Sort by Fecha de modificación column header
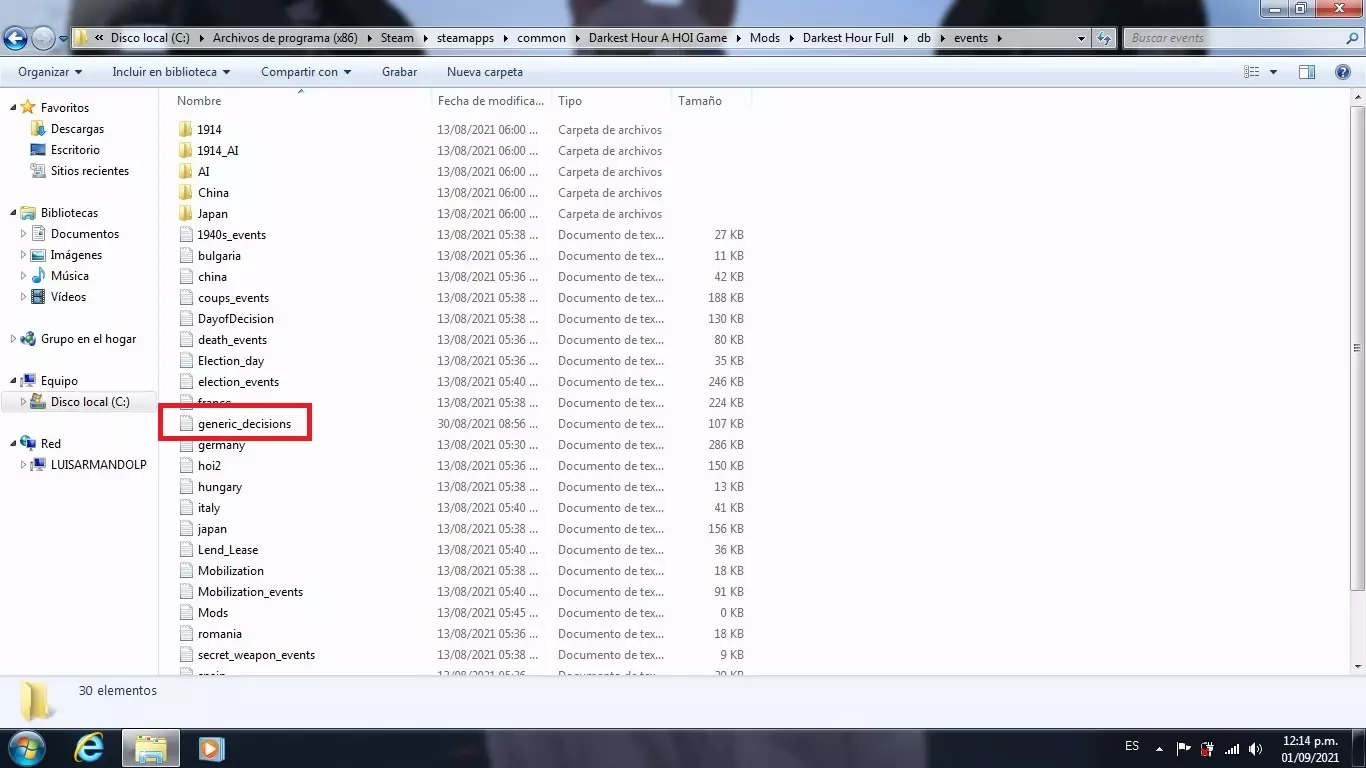This screenshot has height=768, width=1366. tap(491, 101)
